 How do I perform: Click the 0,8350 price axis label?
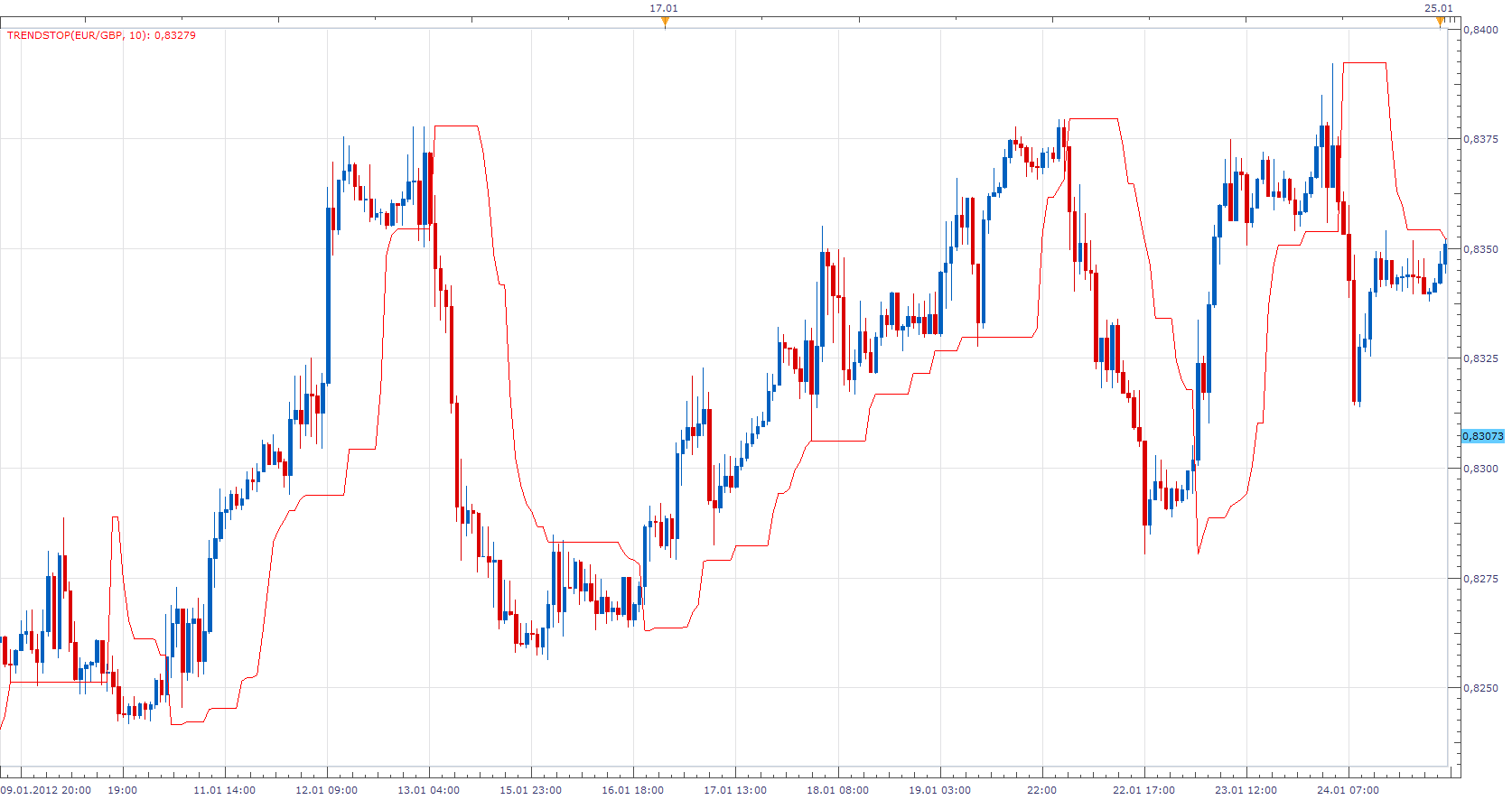click(x=1481, y=249)
